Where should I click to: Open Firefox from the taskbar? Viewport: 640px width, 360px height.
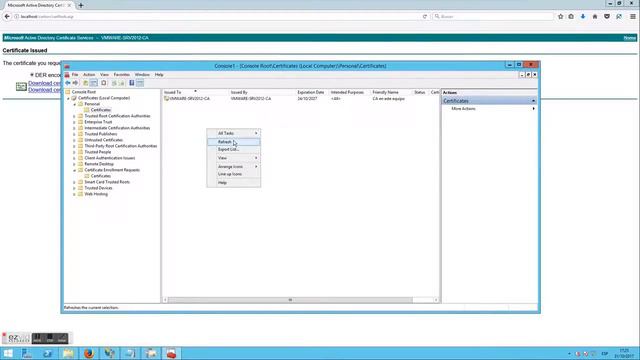pos(89,353)
